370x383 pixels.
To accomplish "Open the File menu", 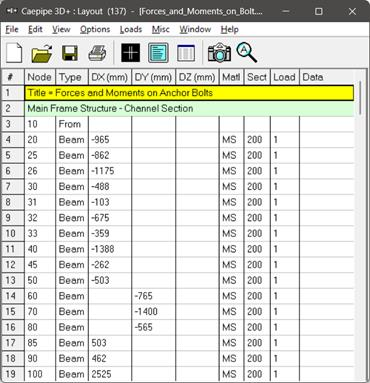I will [x=12, y=29].
